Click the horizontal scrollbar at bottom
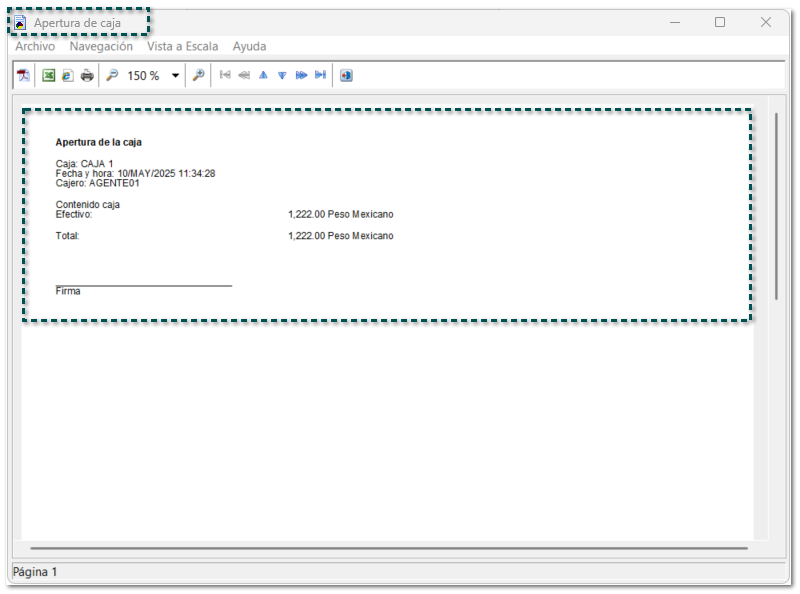Viewport: 800px width, 594px height. [388, 548]
